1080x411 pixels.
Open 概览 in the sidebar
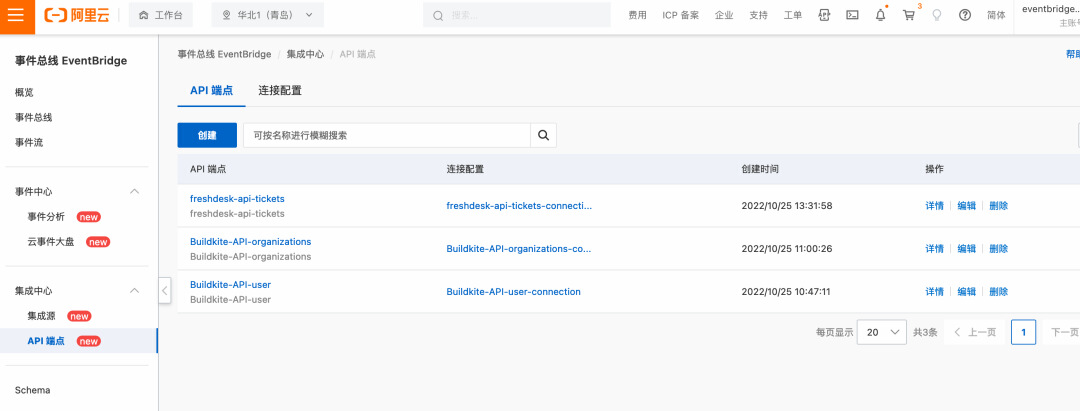pyautogui.click(x=24, y=92)
